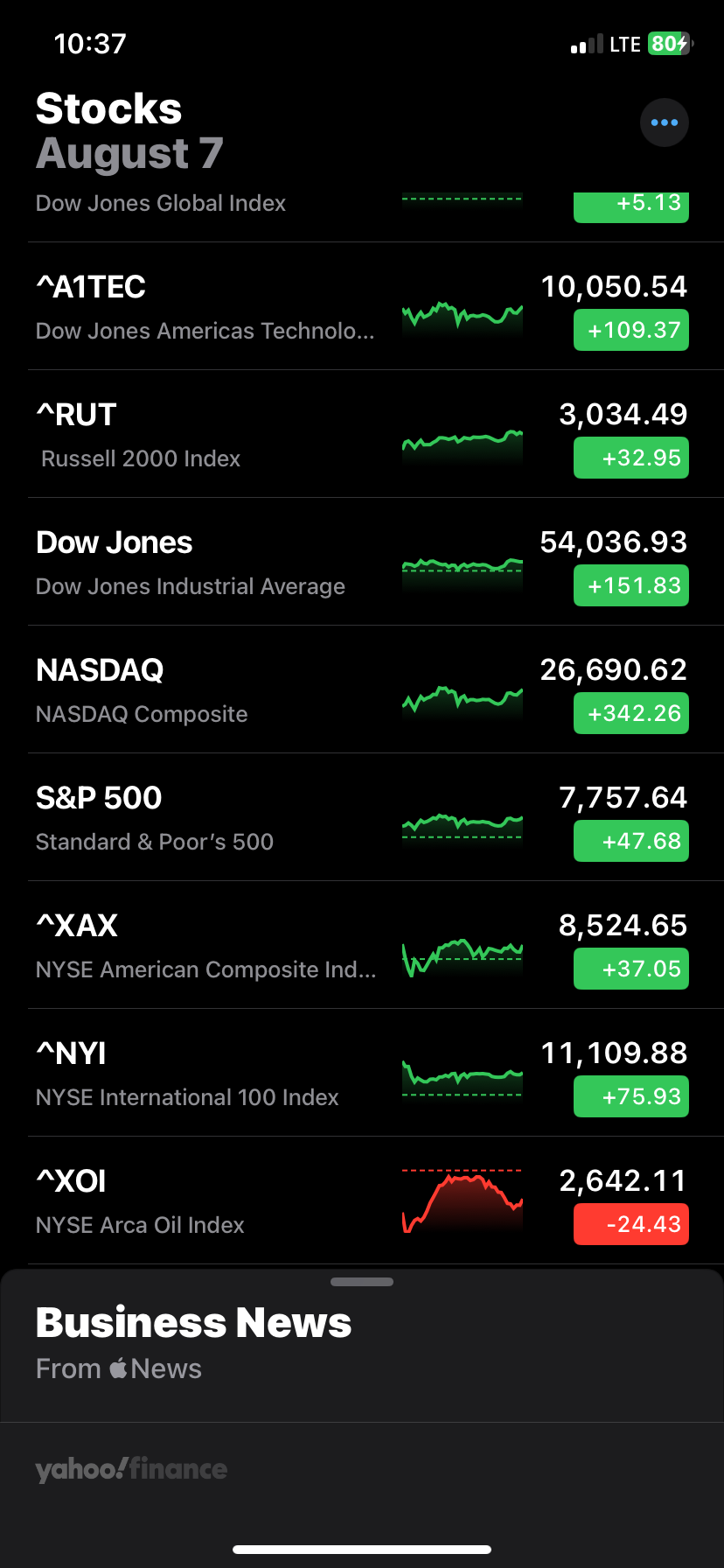Select the Dow Jones Industrial Average row
The height and width of the screenshot is (1568, 724).
coord(362,562)
